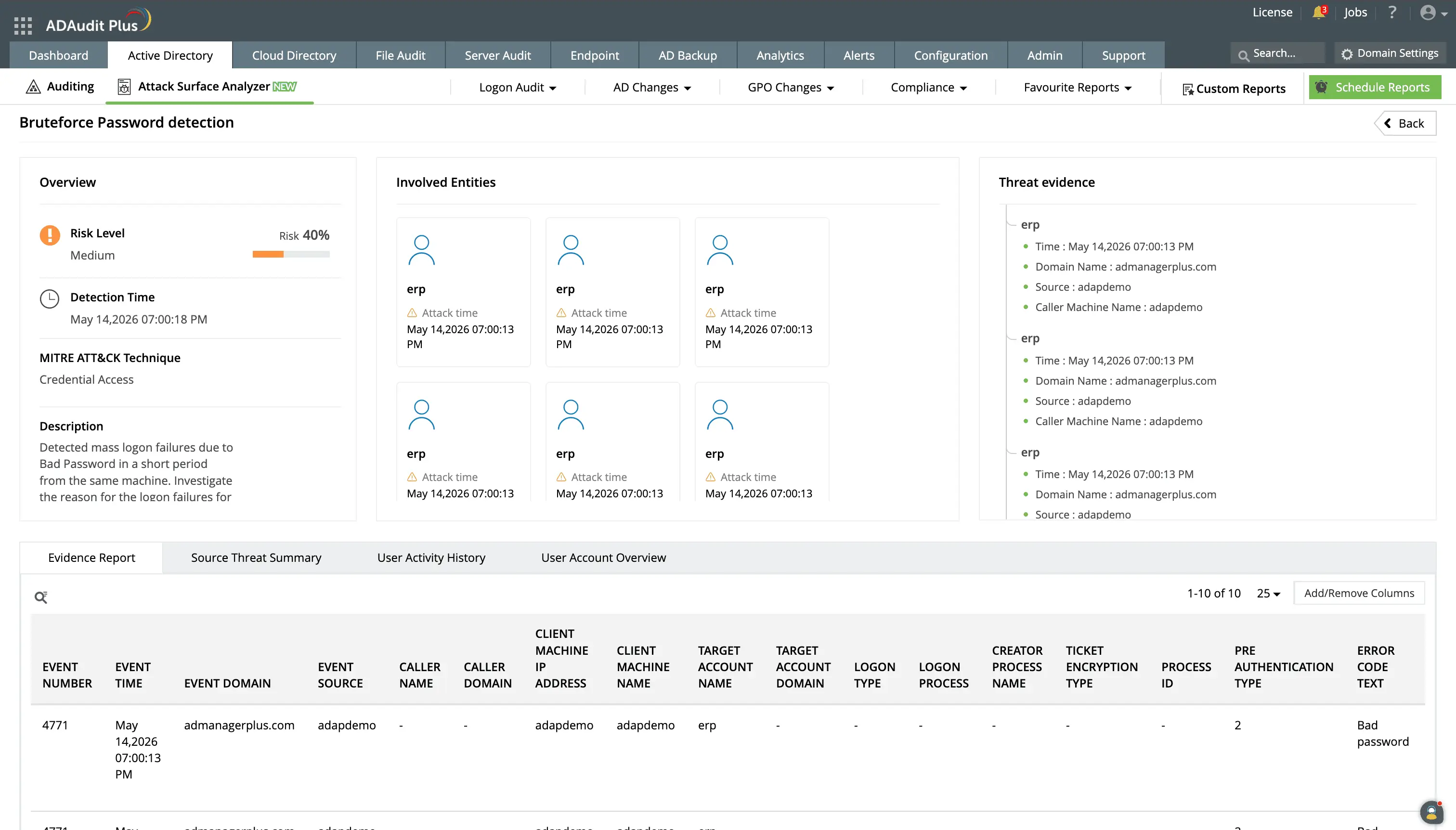This screenshot has width=1456, height=830.
Task: Click the first erp user avatar in bottom row
Action: tap(421, 415)
